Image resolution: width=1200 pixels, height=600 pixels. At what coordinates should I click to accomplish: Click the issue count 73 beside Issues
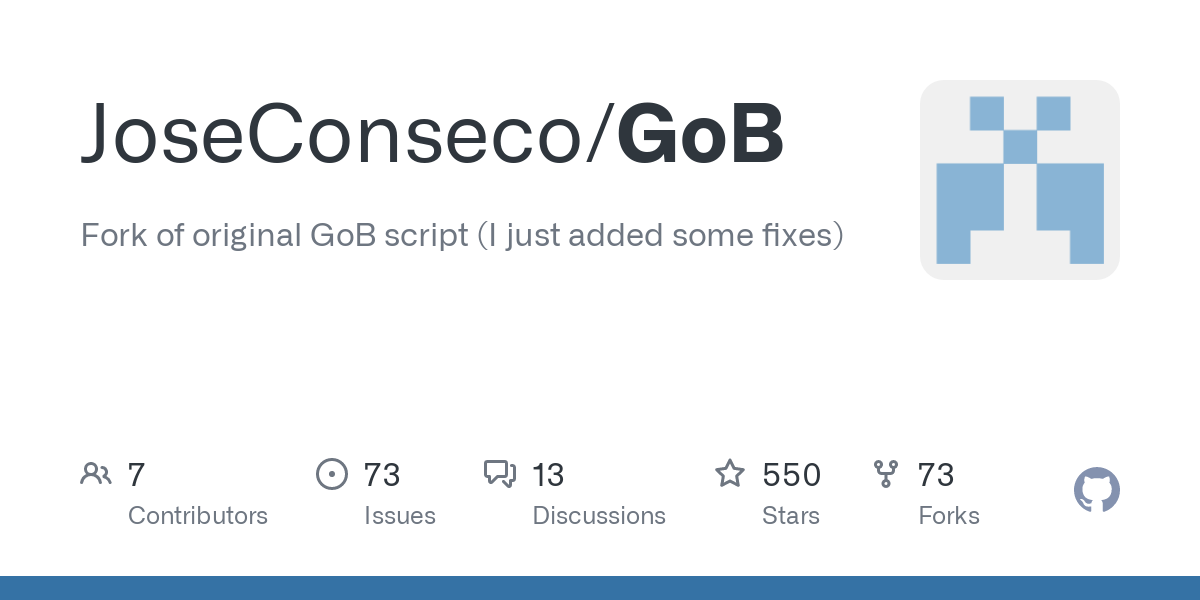[382, 475]
